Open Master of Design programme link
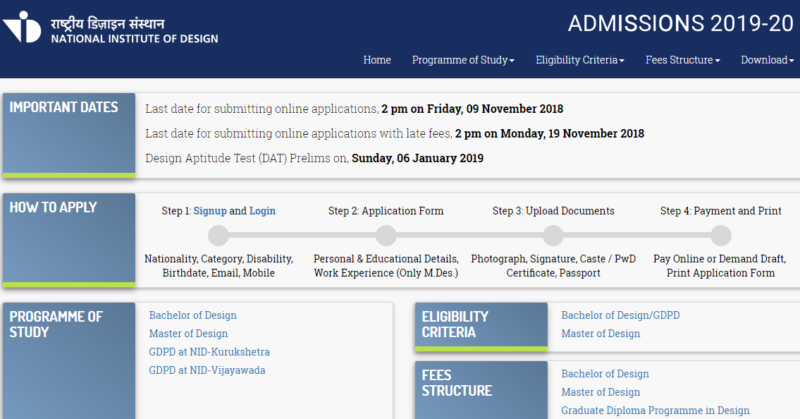This screenshot has width=800, height=419. coord(188,333)
